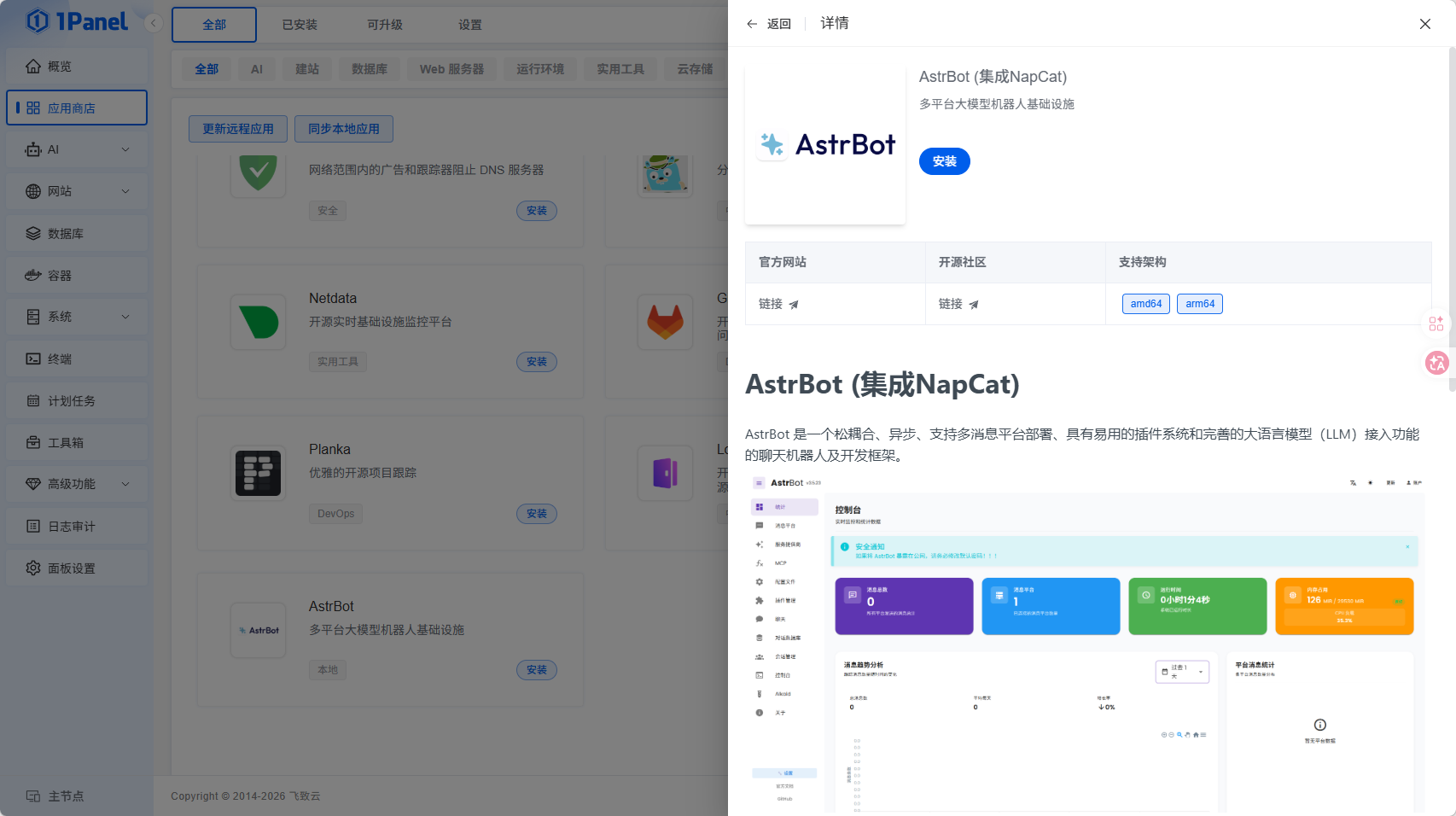Click the 1Panel logo

(x=77, y=21)
